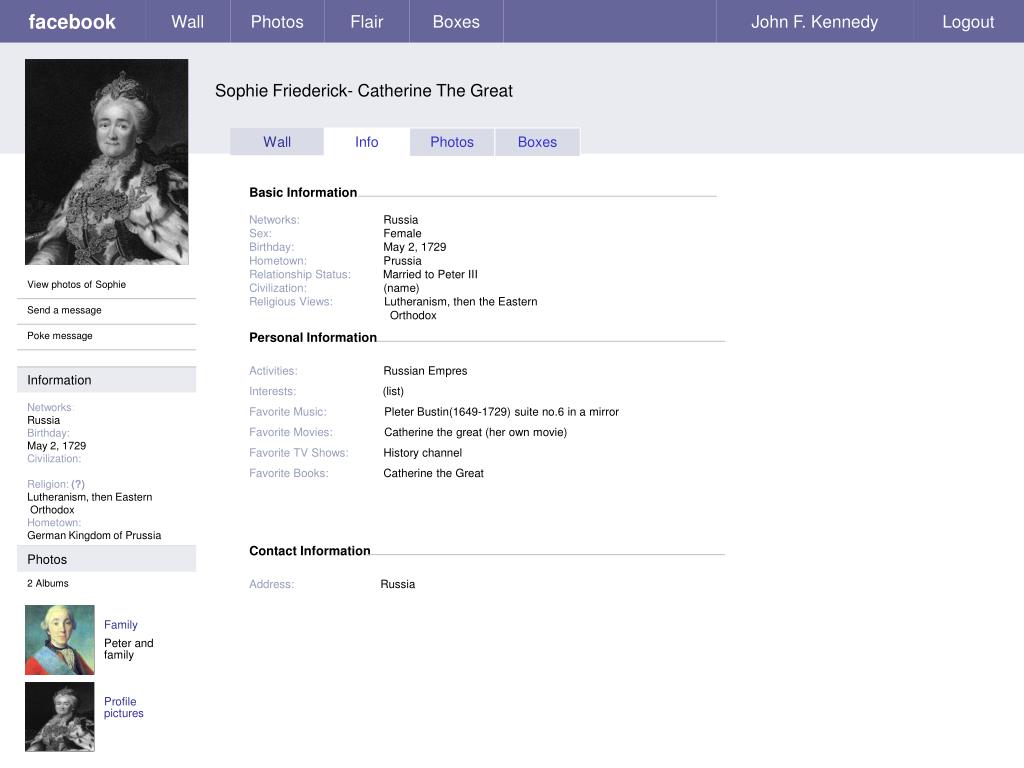Viewport: 1024px width, 768px height.
Task: Click German Kingdom of Prussia in sidebar
Action: click(x=94, y=535)
